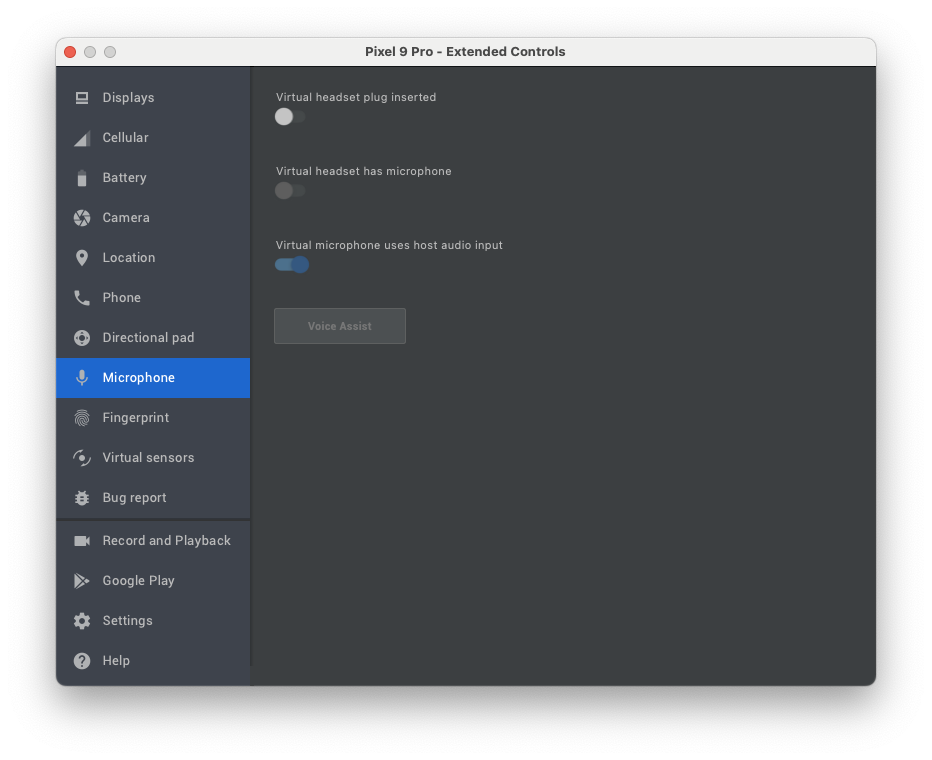Select the Google Play label
932x760 pixels.
138,581
